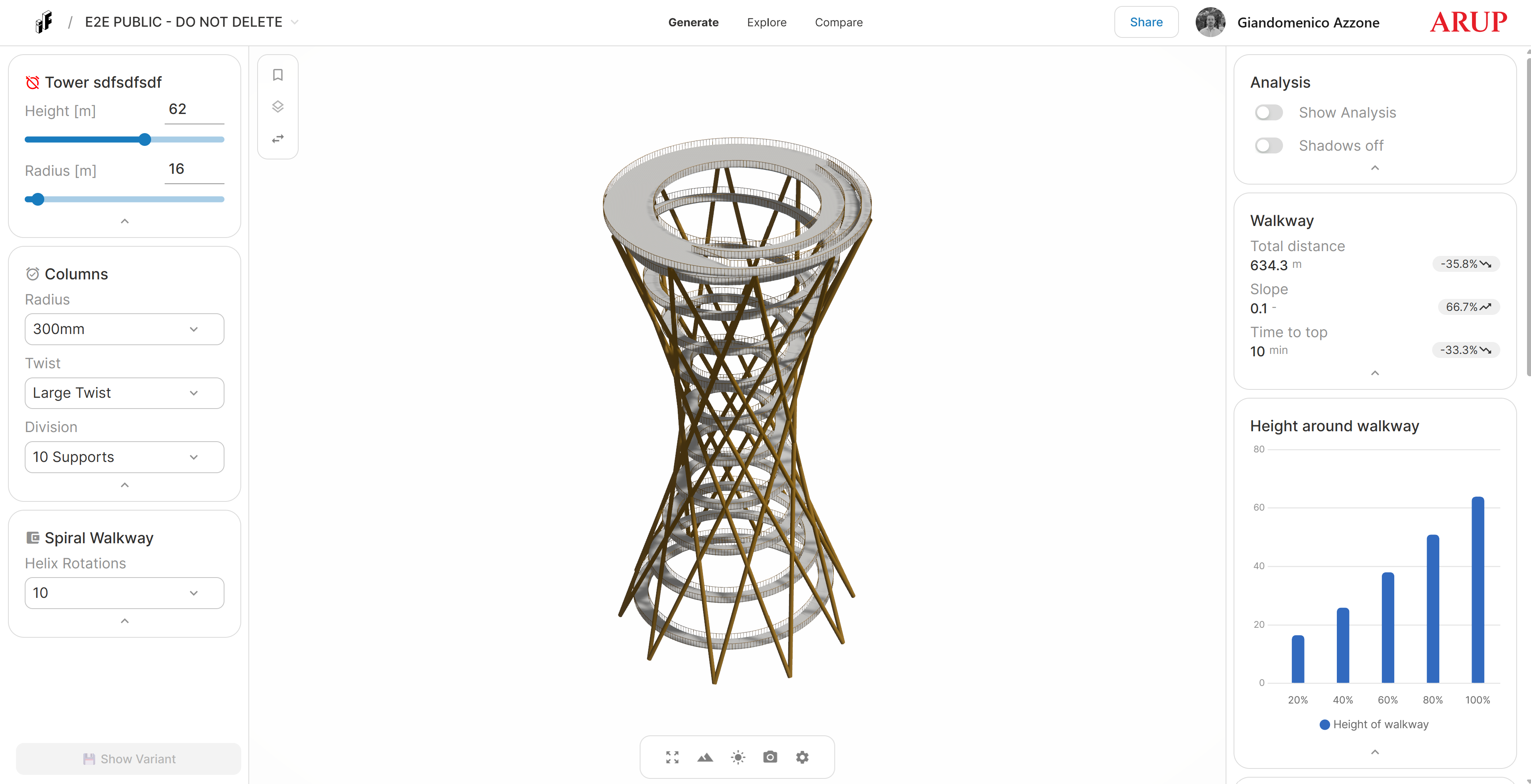Open the Large Twist dropdown
The height and width of the screenshot is (784, 1531).
(124, 393)
